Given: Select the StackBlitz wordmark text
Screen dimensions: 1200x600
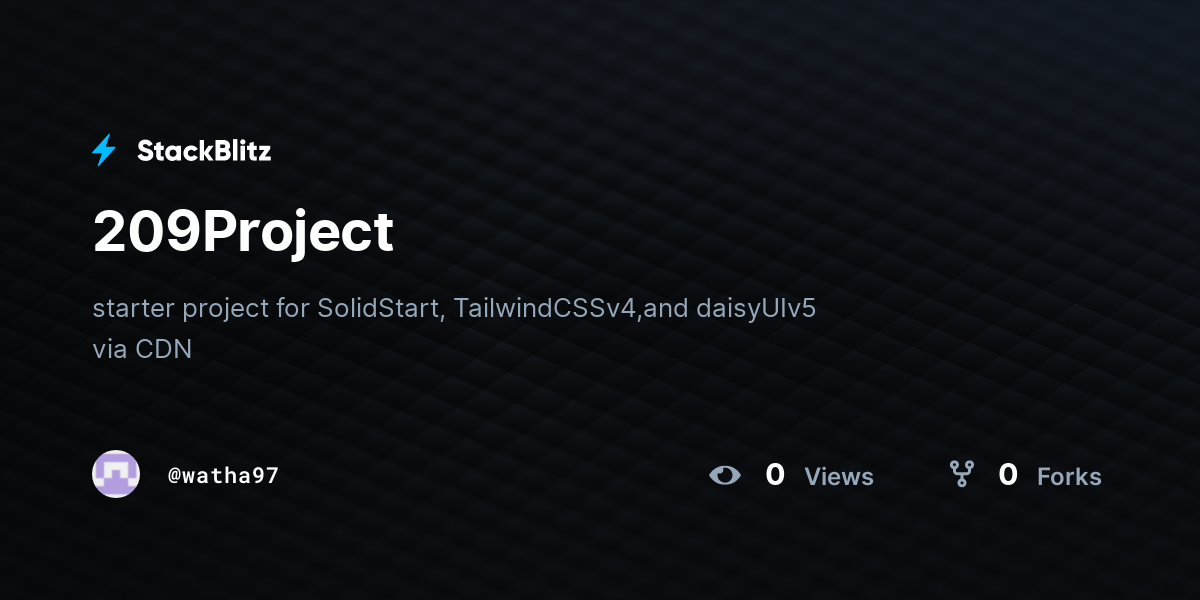Looking at the screenshot, I should coord(204,151).
